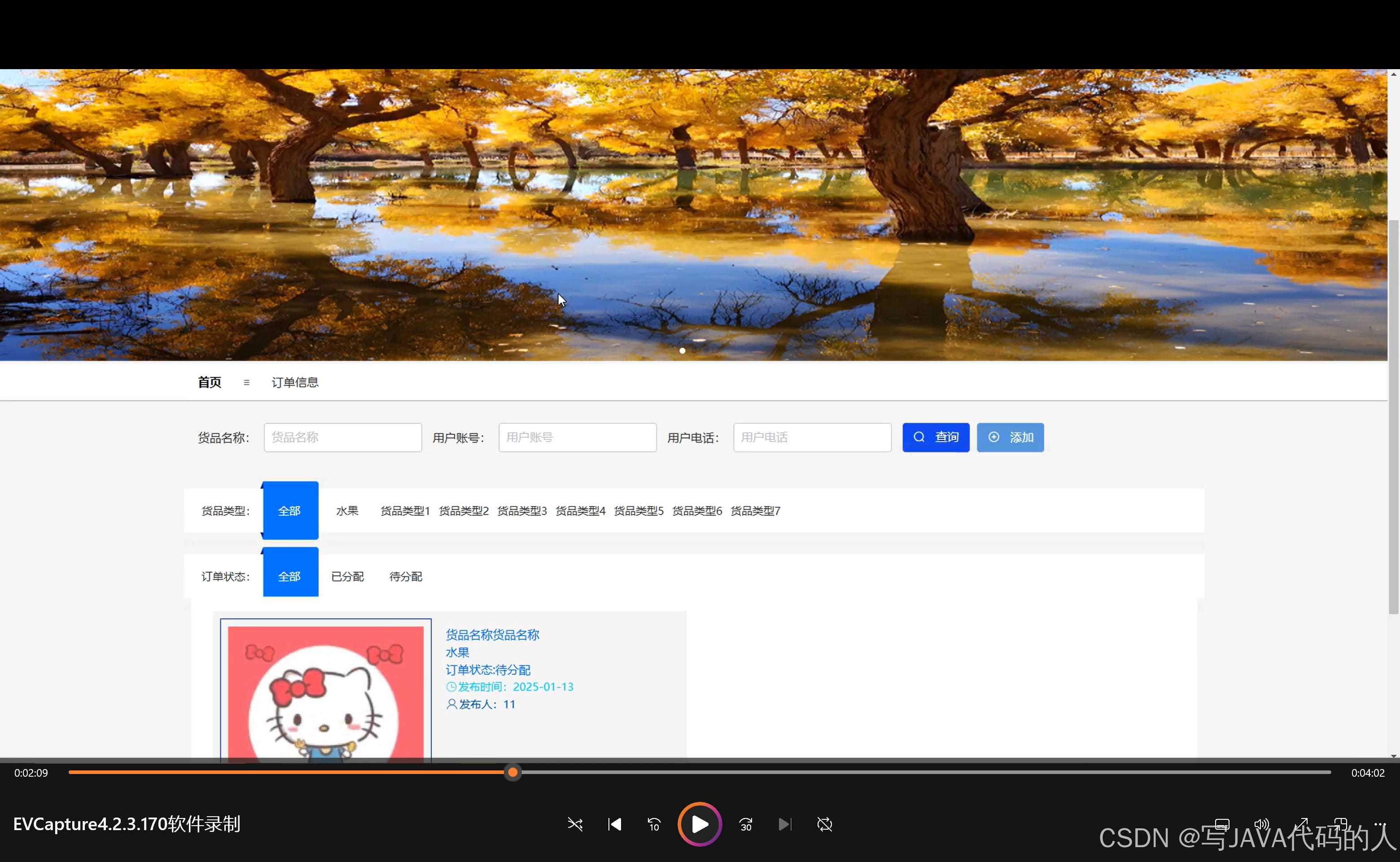Toggle repeat mode in the player
This screenshot has height=862, width=1400.
click(824, 824)
